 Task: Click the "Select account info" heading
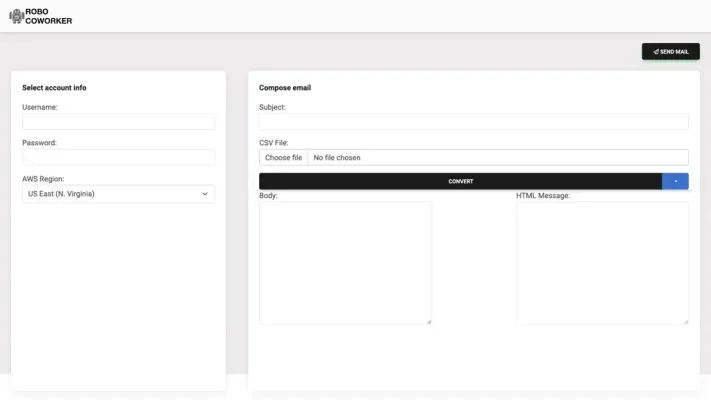point(54,88)
